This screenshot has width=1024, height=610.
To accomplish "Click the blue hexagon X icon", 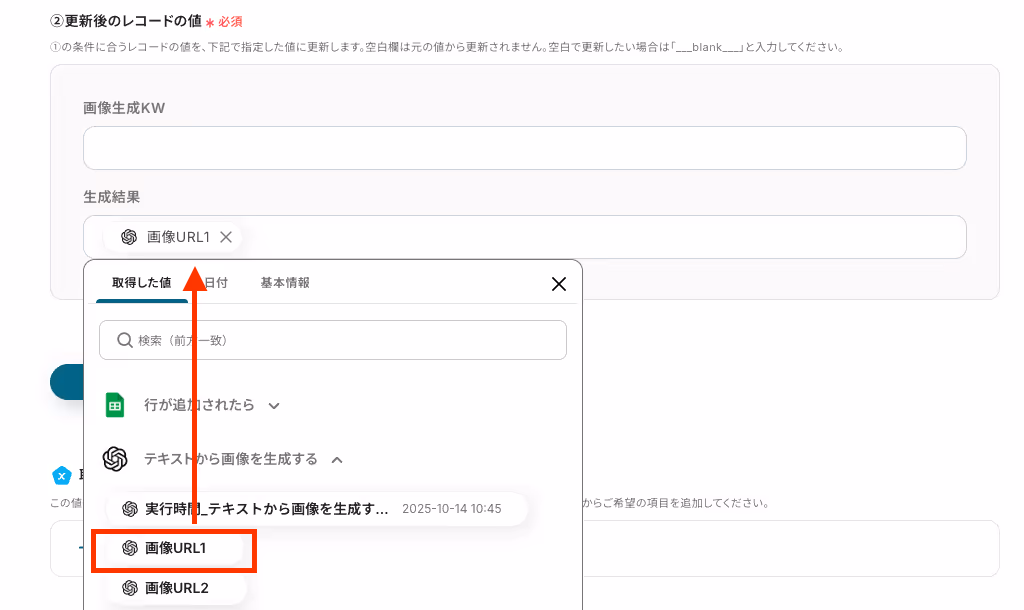I will tap(61, 476).
